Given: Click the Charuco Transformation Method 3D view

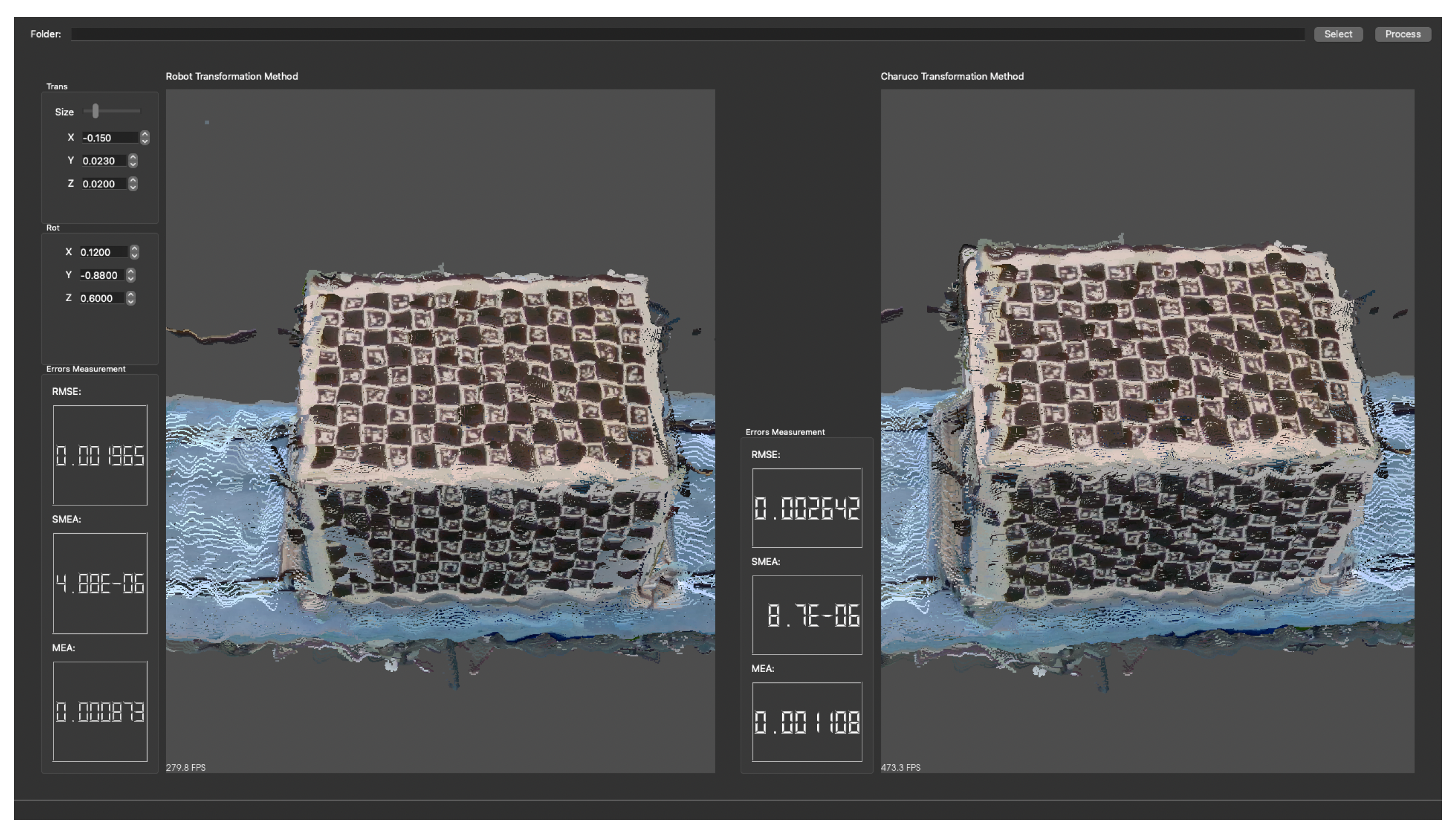Looking at the screenshot, I should [x=1147, y=430].
